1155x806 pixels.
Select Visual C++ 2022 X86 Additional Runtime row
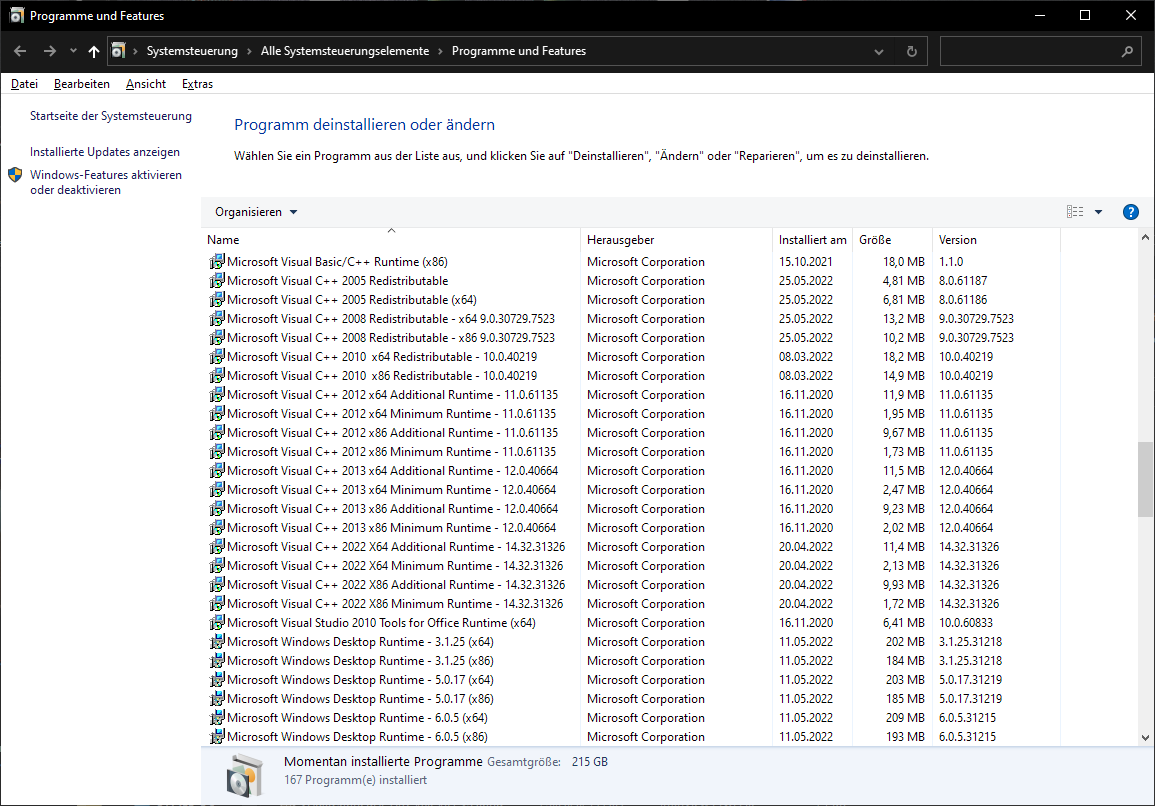[631, 585]
